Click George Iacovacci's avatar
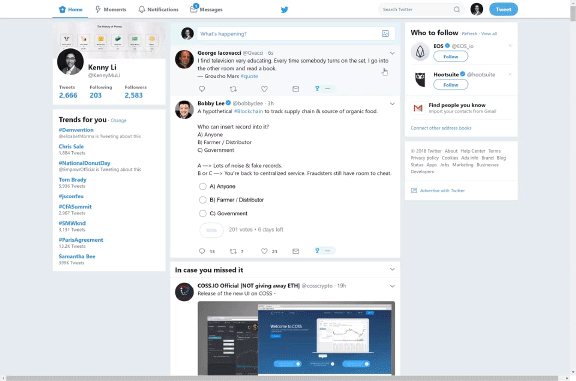576x381 pixels. tap(184, 59)
